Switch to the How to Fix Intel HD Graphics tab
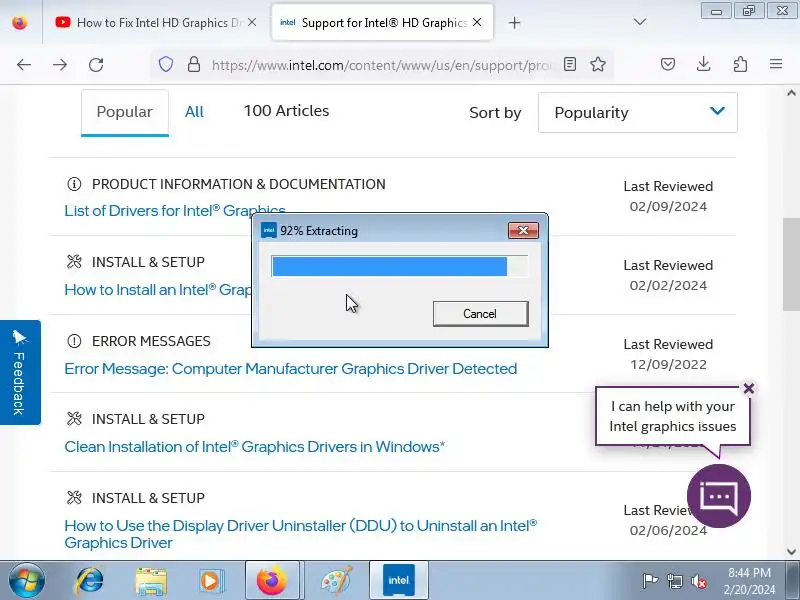 tap(158, 22)
